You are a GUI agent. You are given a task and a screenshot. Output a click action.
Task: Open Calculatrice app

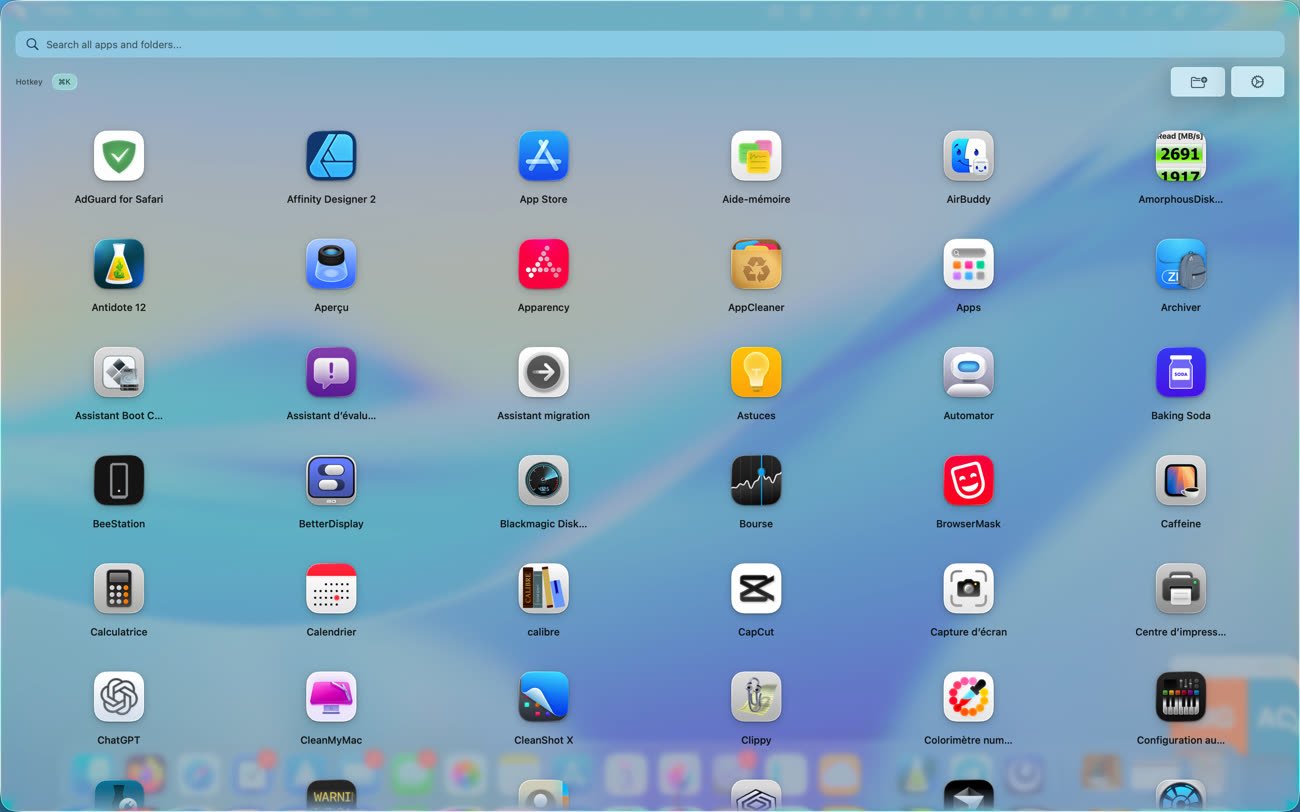tap(119, 588)
